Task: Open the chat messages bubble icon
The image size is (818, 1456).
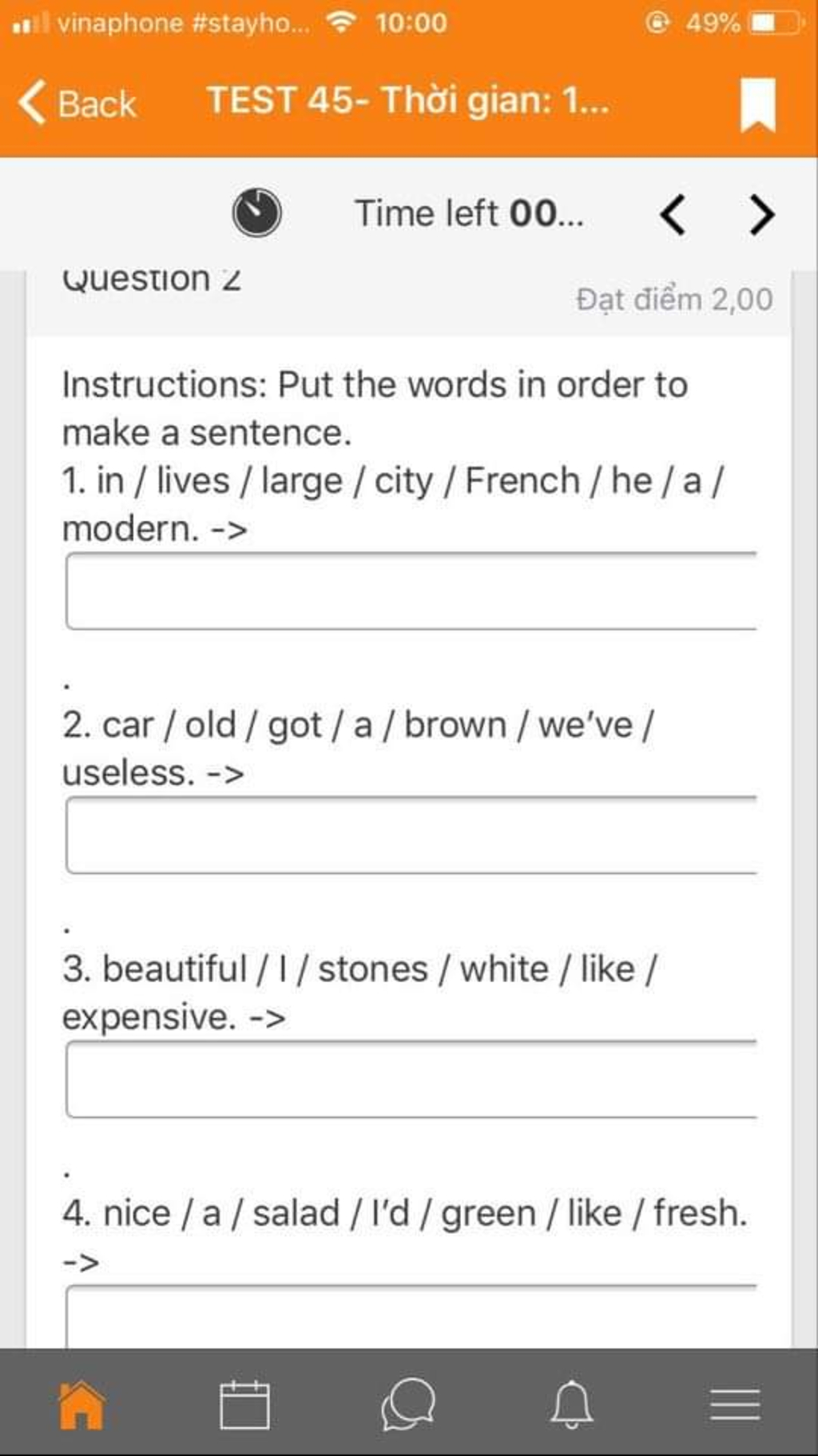Action: click(x=408, y=1404)
